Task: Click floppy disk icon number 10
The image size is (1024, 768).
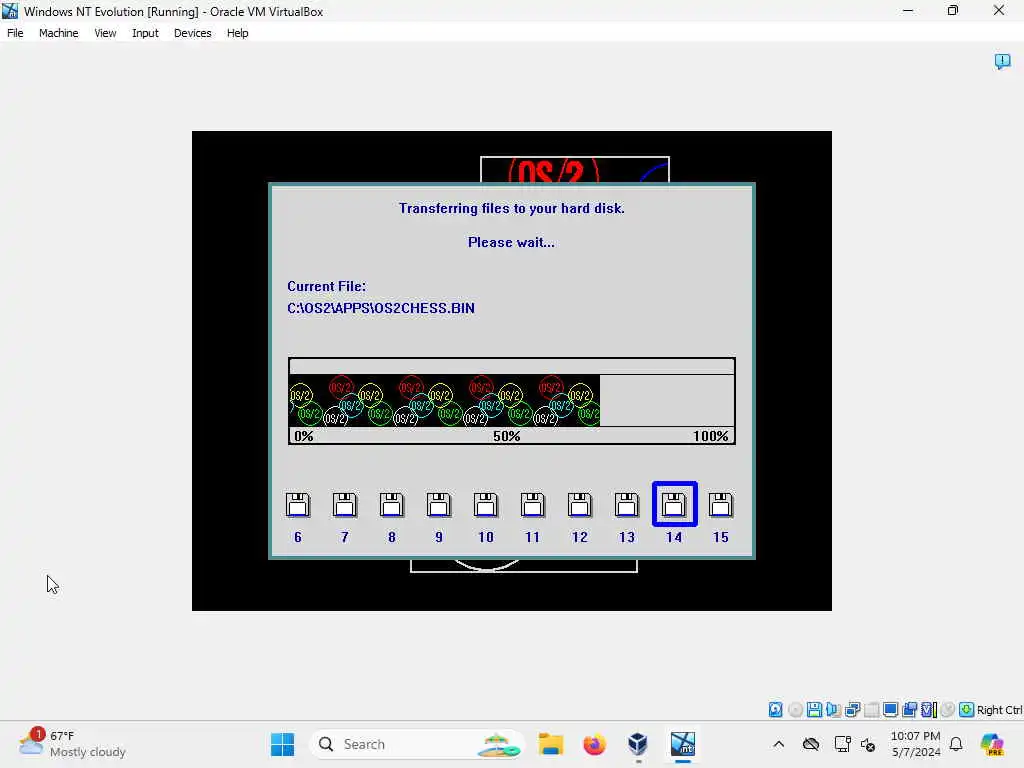Action: point(486,505)
